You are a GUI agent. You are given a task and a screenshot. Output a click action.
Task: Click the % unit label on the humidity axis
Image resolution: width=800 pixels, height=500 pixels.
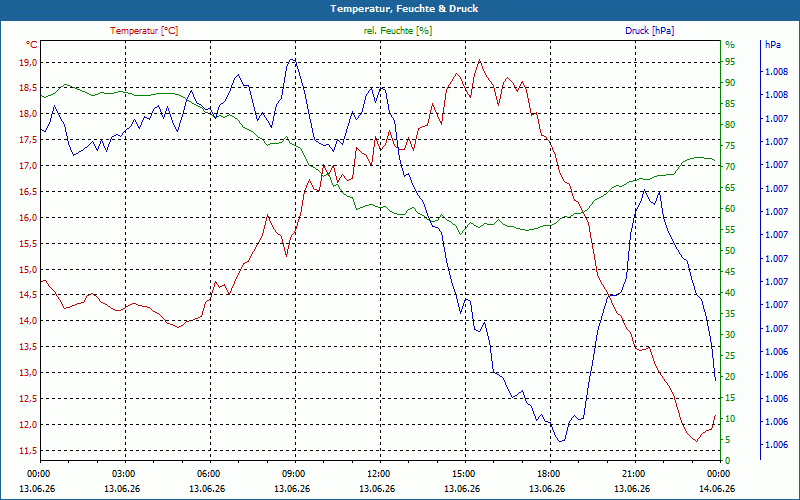(730, 45)
